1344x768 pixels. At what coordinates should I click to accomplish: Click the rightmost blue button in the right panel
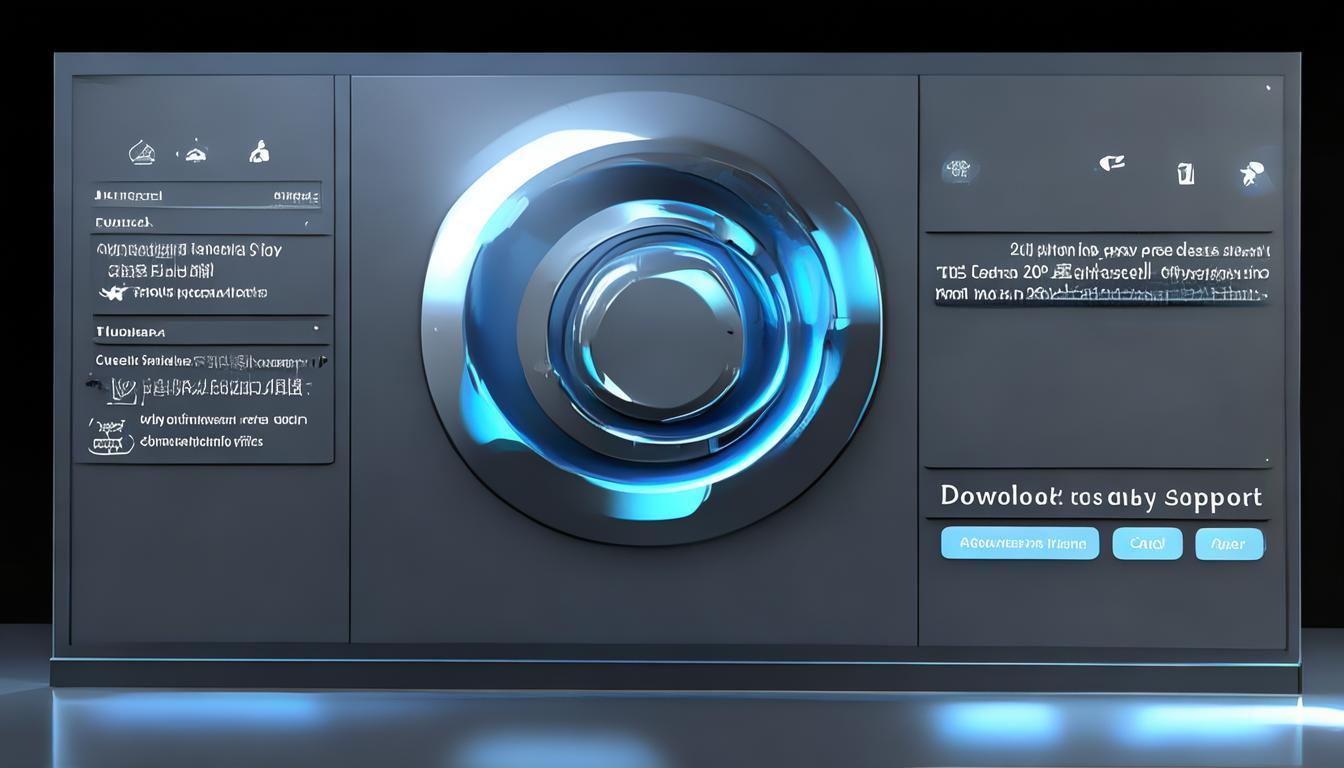pyautogui.click(x=1229, y=544)
